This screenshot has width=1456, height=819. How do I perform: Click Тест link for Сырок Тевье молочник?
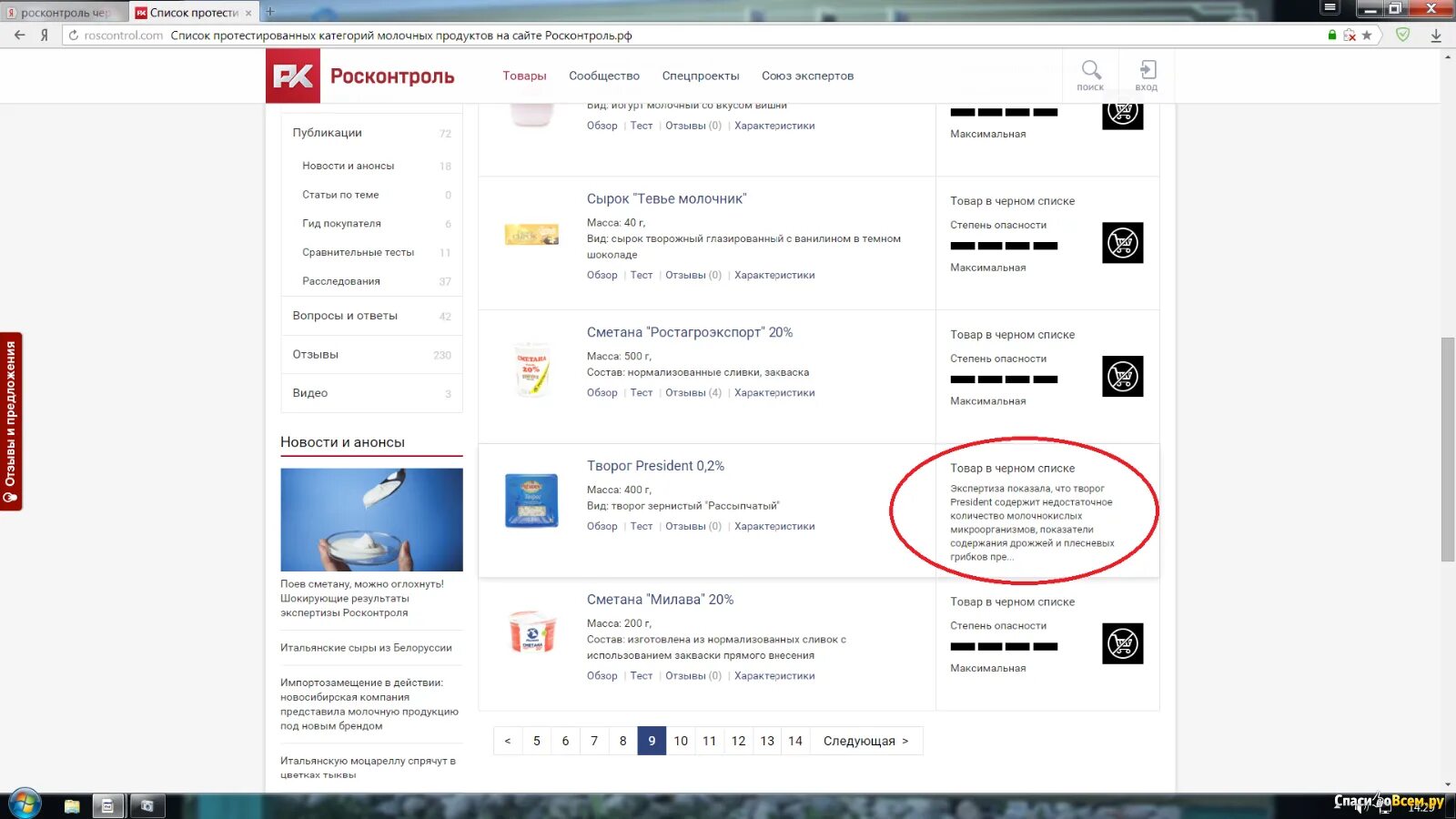[x=642, y=275]
